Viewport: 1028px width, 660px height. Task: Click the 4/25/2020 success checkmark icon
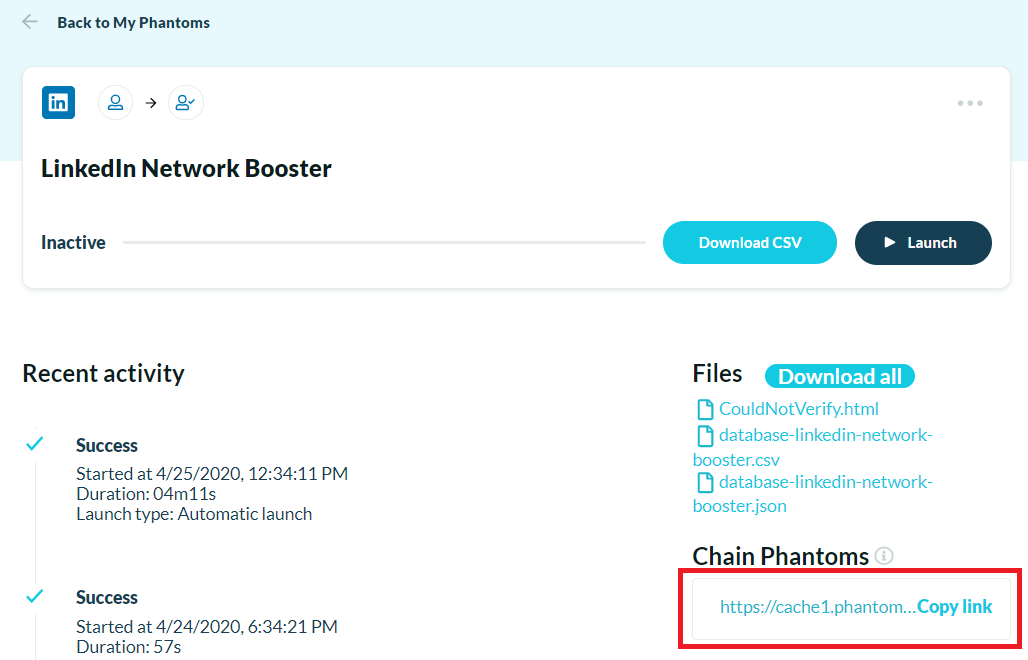pyautogui.click(x=35, y=444)
